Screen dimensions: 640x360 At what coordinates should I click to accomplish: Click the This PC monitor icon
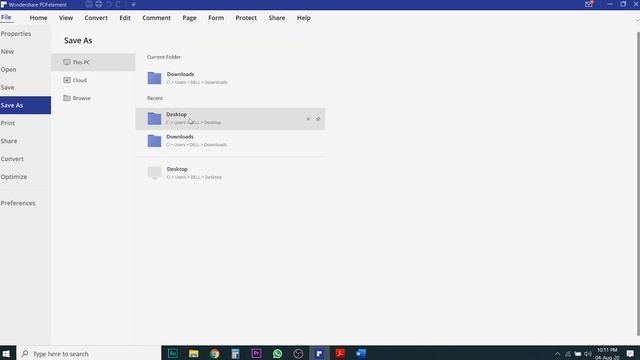[x=67, y=62]
